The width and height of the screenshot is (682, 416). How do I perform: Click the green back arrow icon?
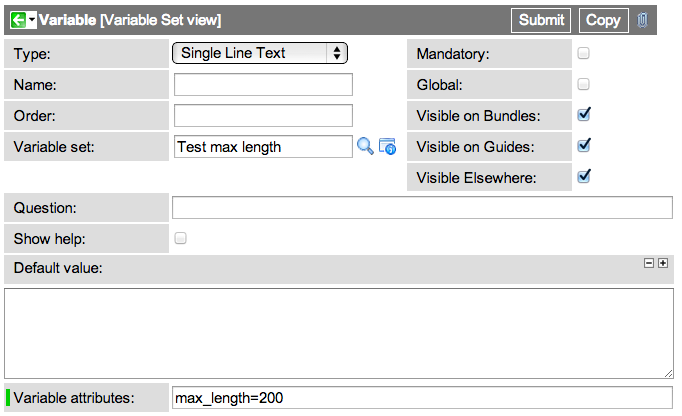pyautogui.click(x=18, y=20)
